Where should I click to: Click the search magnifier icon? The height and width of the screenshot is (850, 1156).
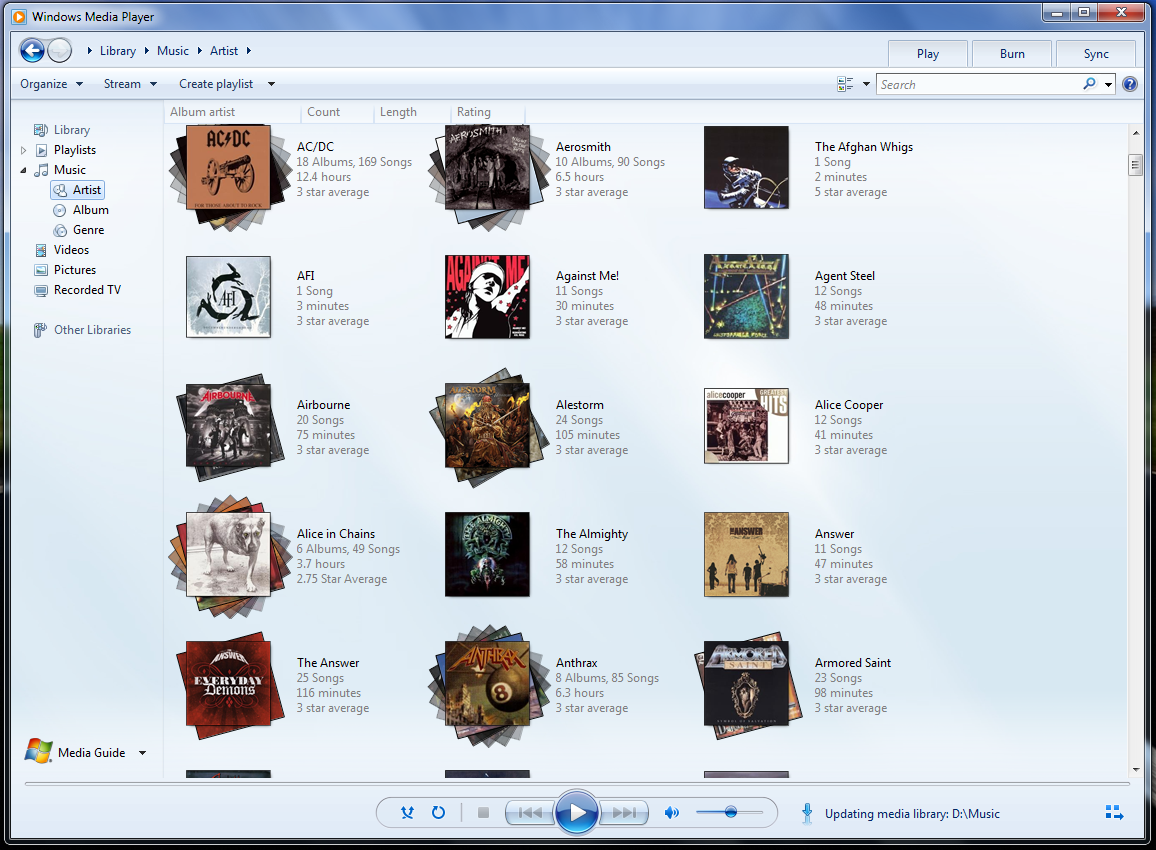pyautogui.click(x=1090, y=84)
